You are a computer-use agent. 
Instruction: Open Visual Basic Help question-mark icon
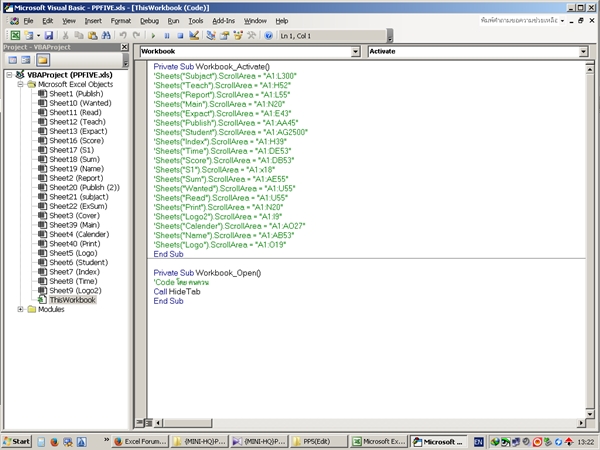pos(269,34)
